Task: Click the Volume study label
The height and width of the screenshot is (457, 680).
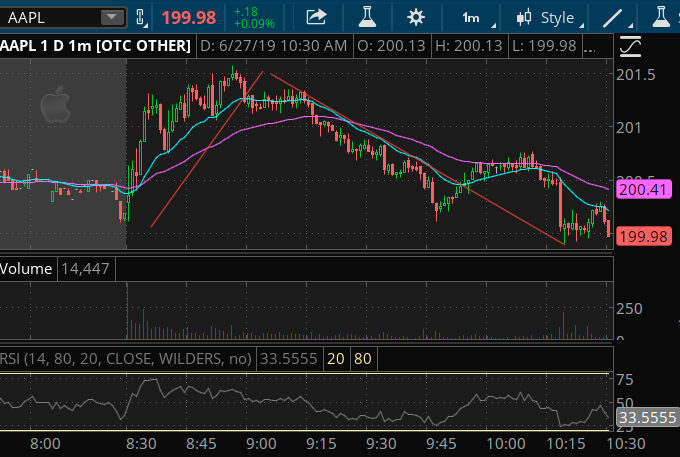Action: point(26,269)
